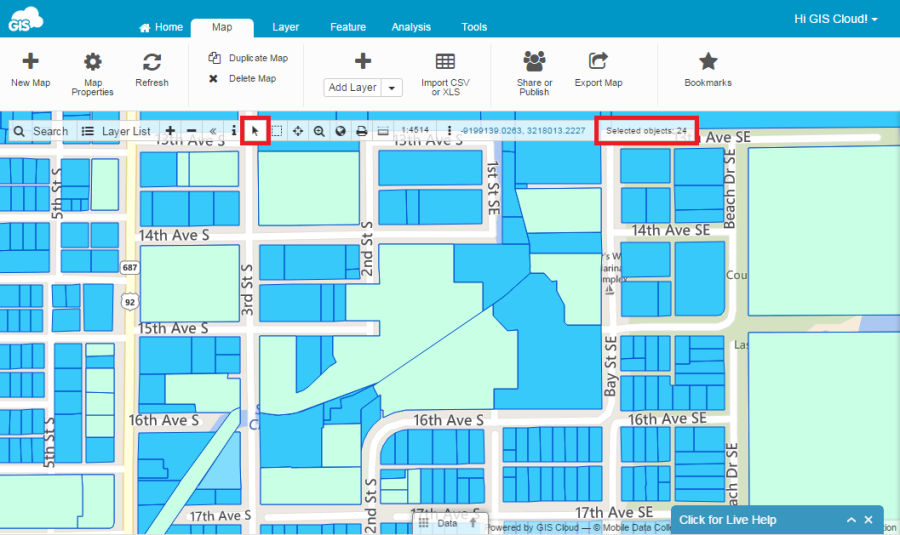Select the arrow pointer selection tool
The image size is (900, 535).
255,131
